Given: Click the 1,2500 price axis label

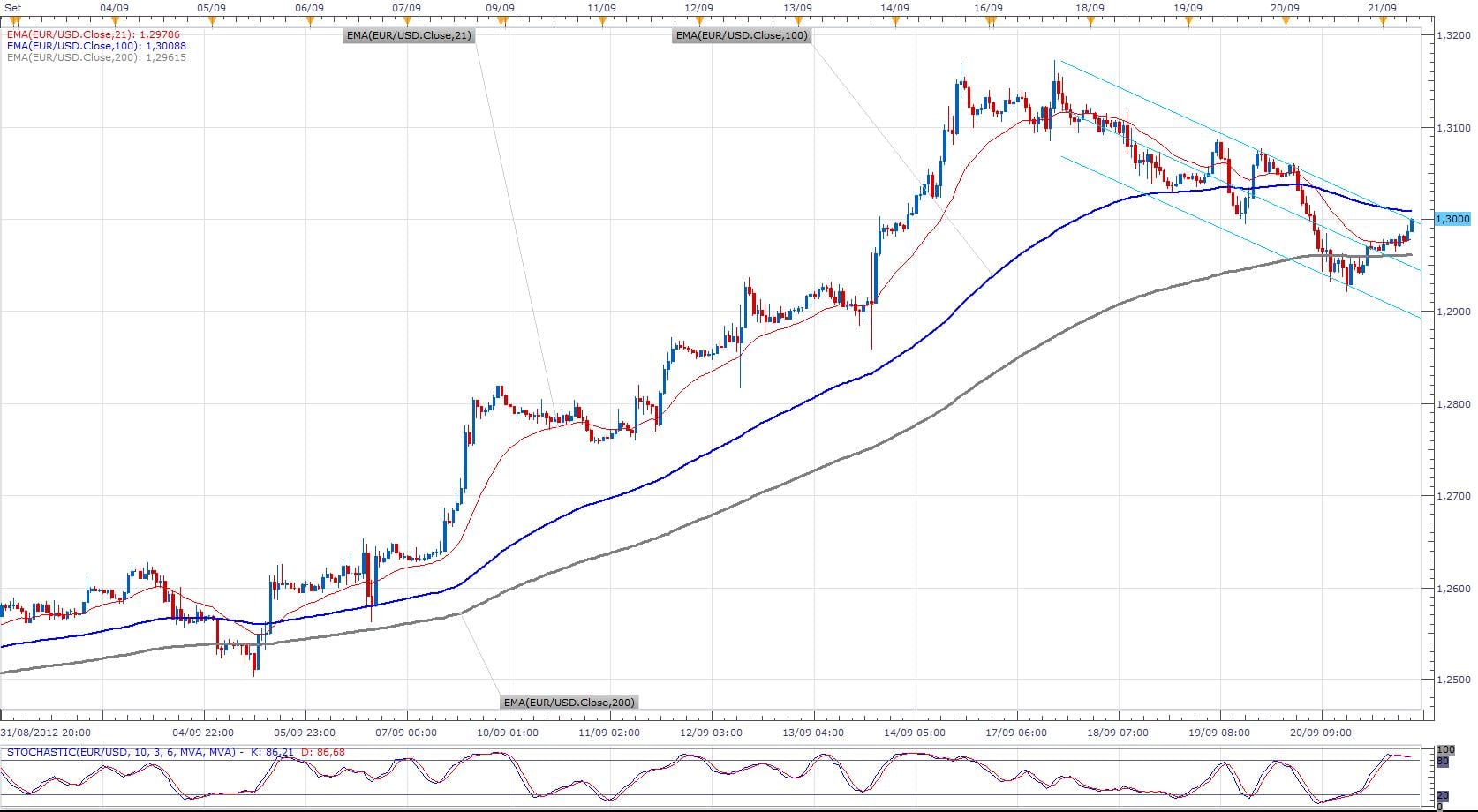Looking at the screenshot, I should (1452, 680).
